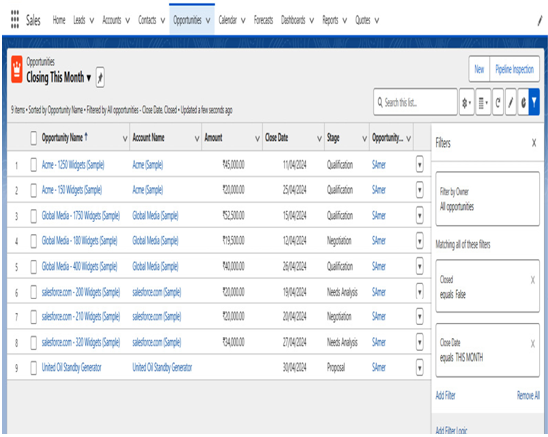This screenshot has width=548, height=437.
Task: Refresh the opportunities list
Action: tap(498, 102)
